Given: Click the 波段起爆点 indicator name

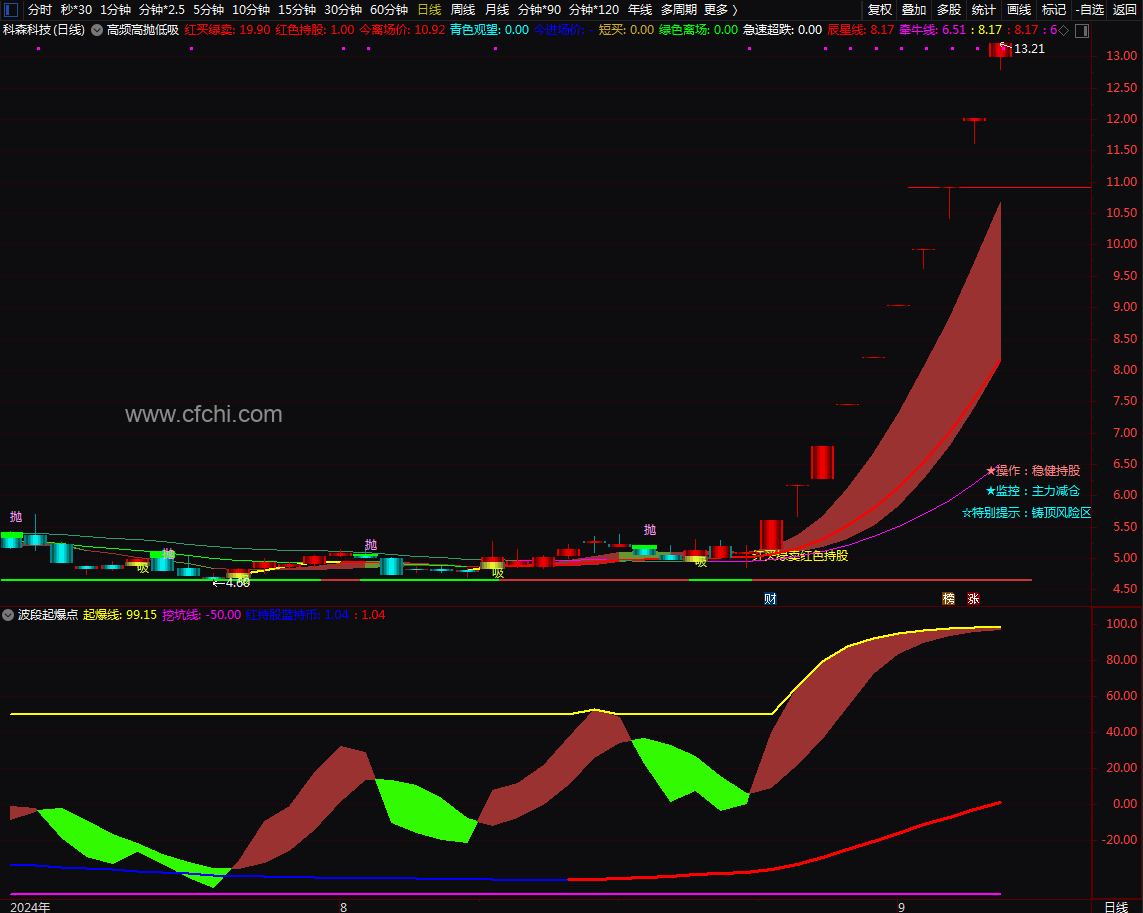Looking at the screenshot, I should 47,615.
